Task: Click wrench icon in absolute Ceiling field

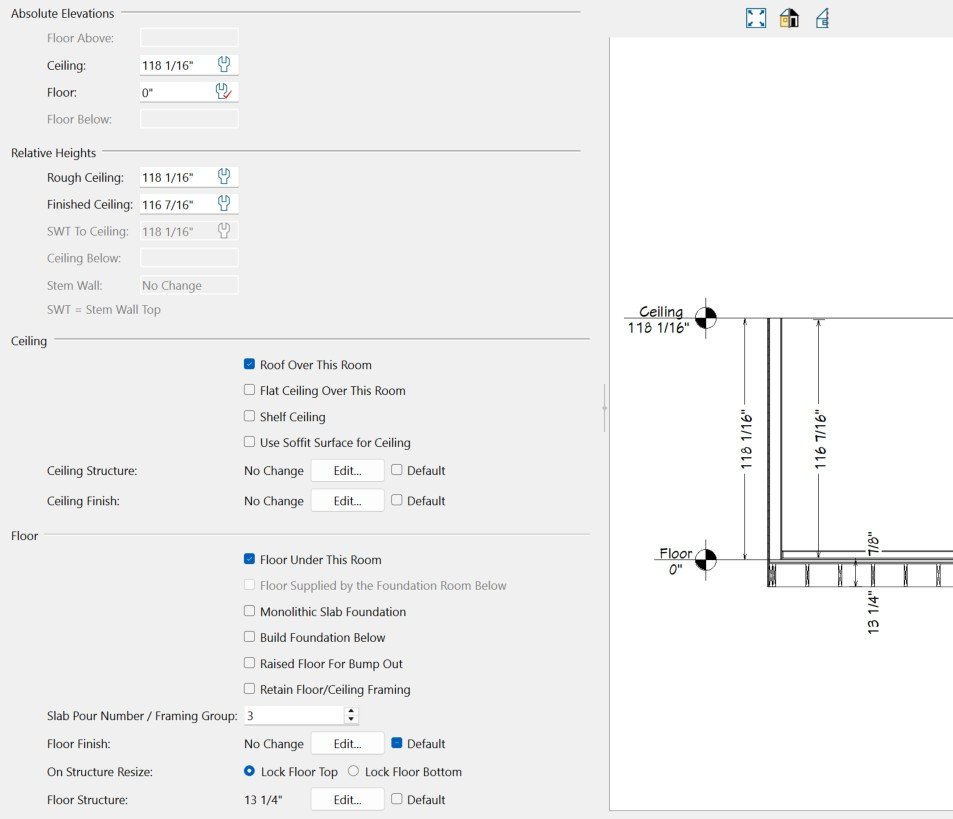Action: pyautogui.click(x=224, y=65)
